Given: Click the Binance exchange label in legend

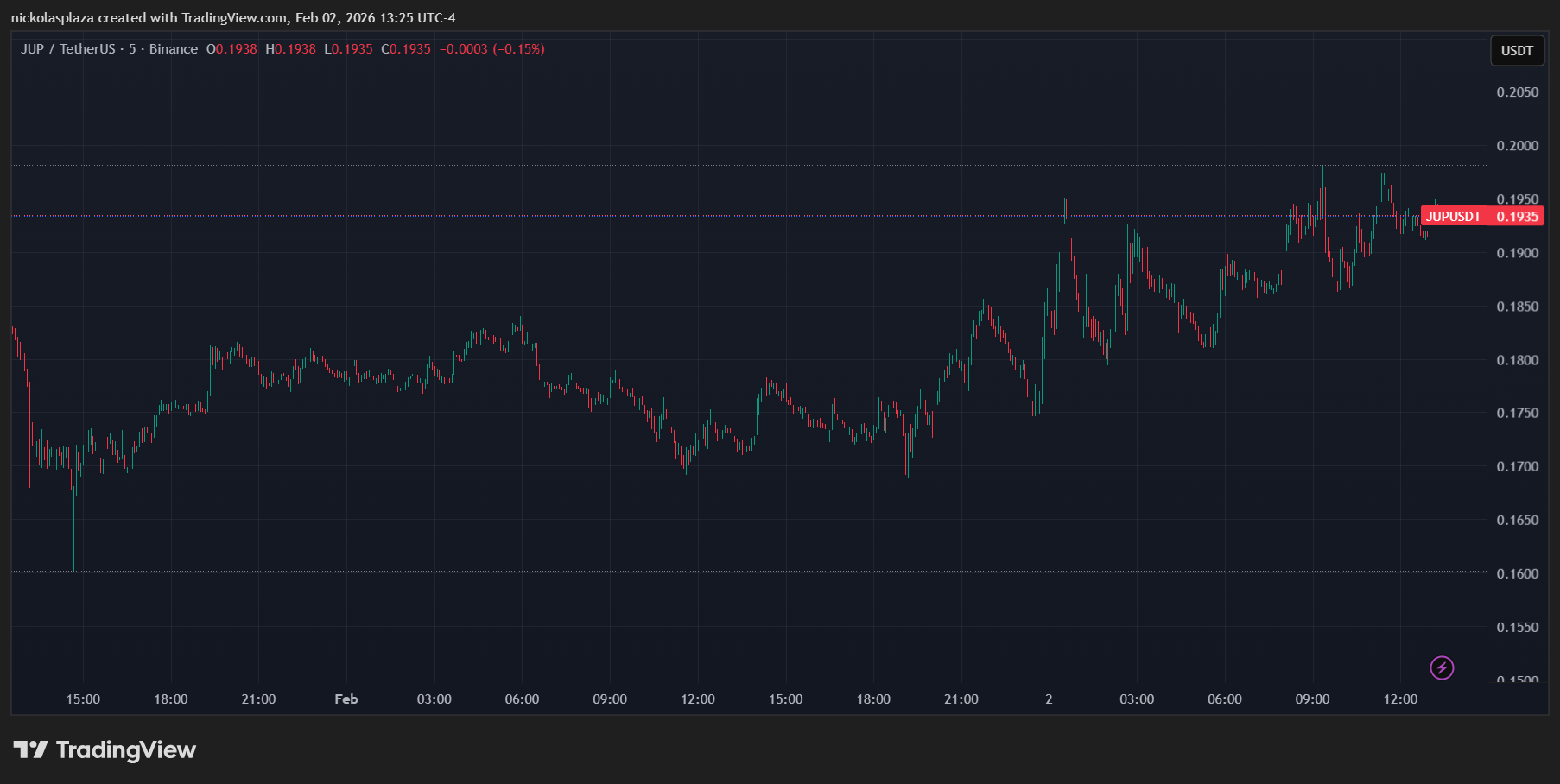Looking at the screenshot, I should (x=173, y=49).
